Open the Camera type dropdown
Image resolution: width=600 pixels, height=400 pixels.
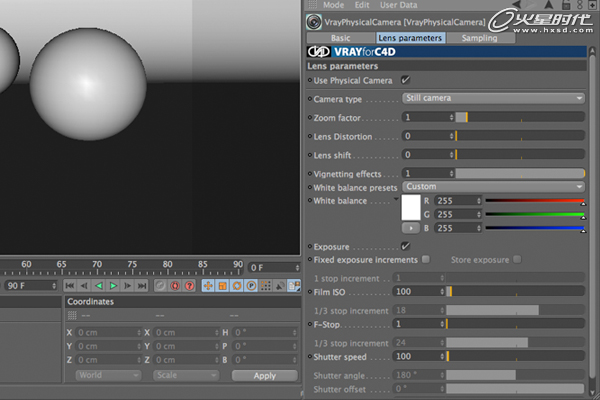pyautogui.click(x=493, y=98)
